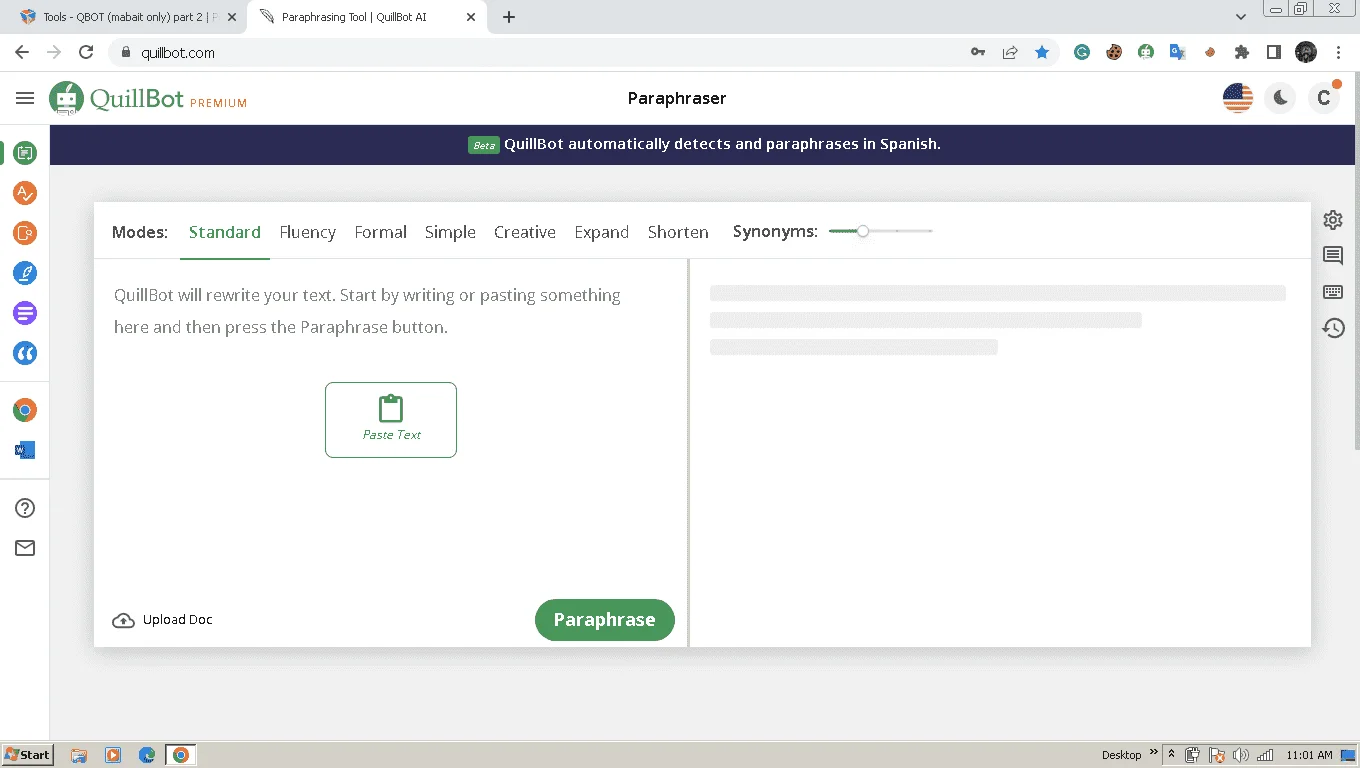Click the QuillBot Premium logo
Viewport: 1360px width, 768px height.
(148, 99)
